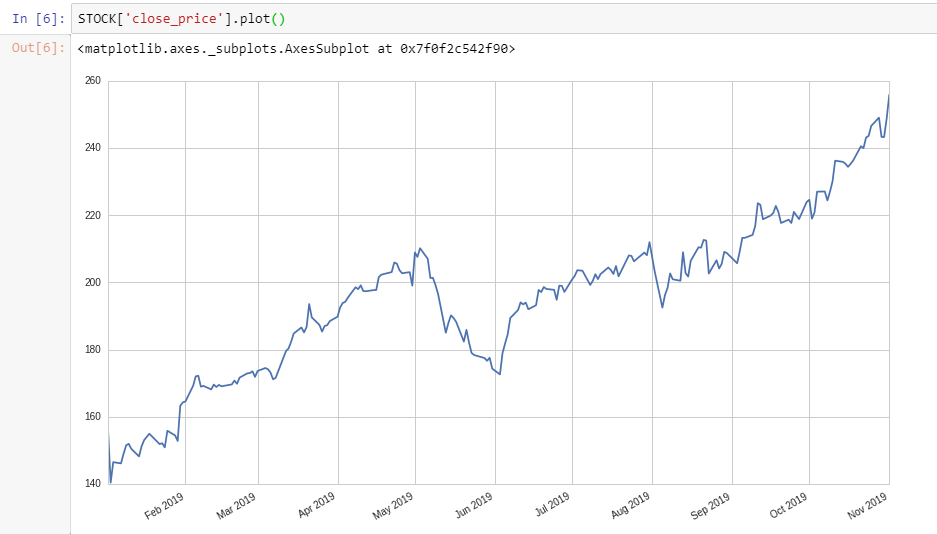The width and height of the screenshot is (937, 534).
Task: Click the 'close_price' string in the code
Action: click(x=174, y=19)
